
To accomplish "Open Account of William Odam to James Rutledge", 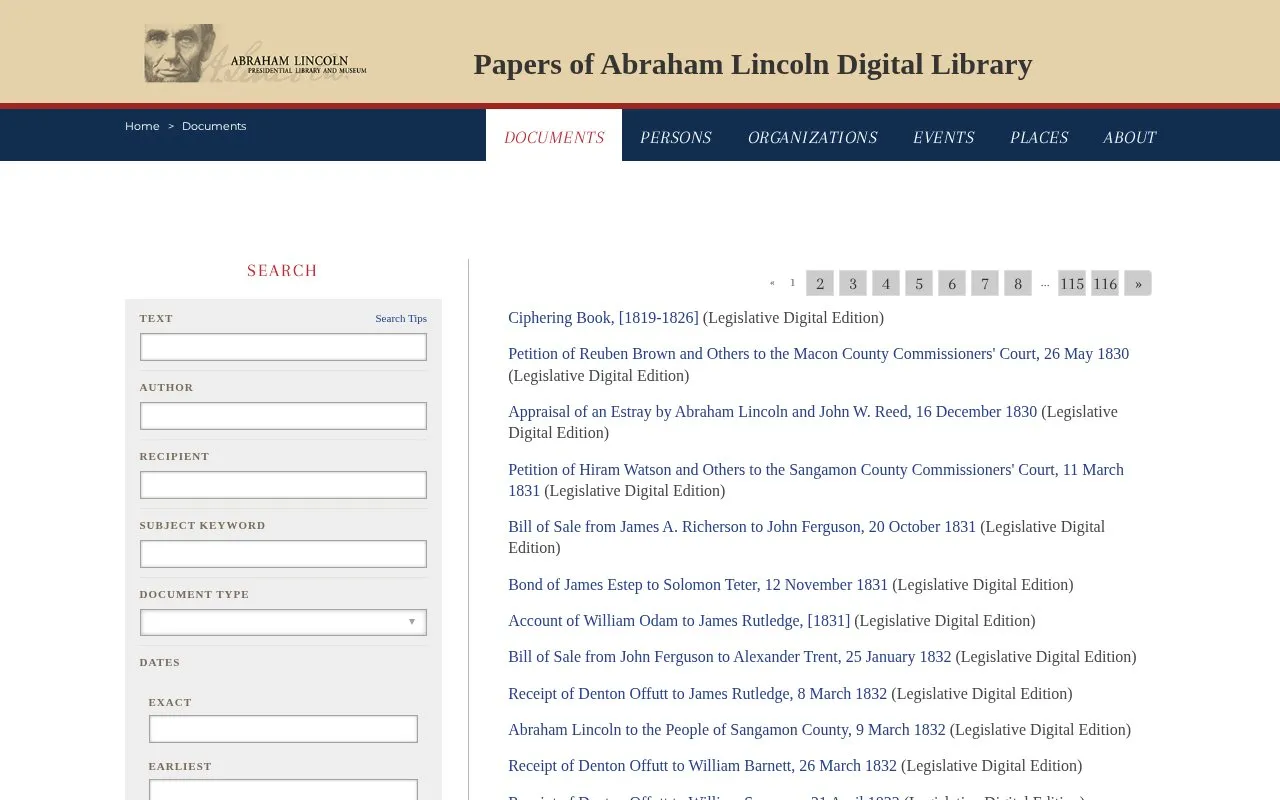I will 679,621.
